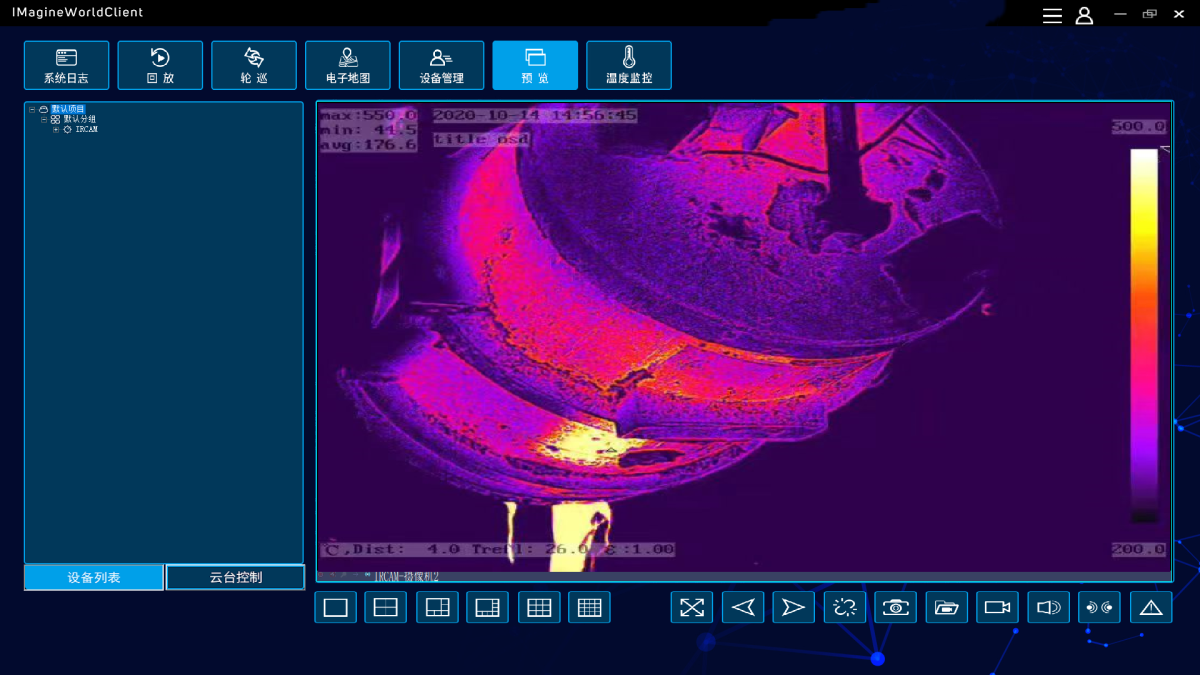Open the folder icon in bottom toolbar
The width and height of the screenshot is (1200, 675).
(x=946, y=607)
